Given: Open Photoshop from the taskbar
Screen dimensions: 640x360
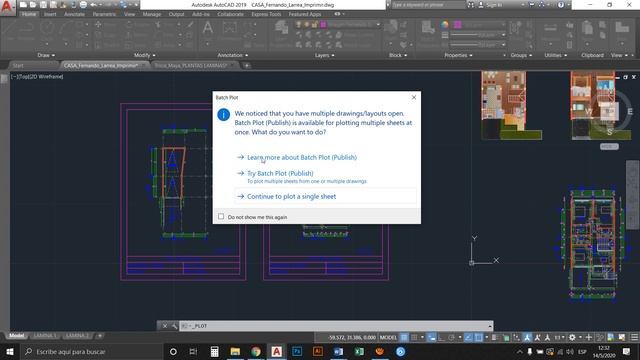Looking at the screenshot, I should point(297,351).
